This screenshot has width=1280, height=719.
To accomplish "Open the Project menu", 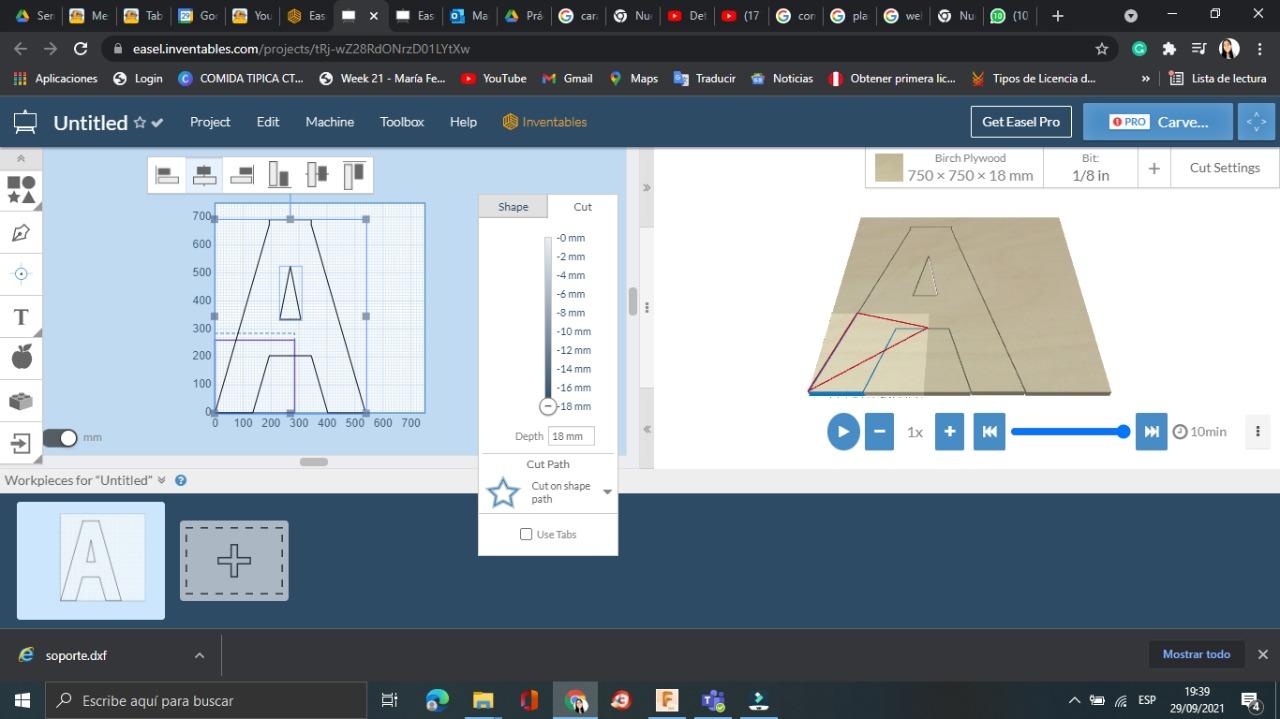I will (210, 122).
